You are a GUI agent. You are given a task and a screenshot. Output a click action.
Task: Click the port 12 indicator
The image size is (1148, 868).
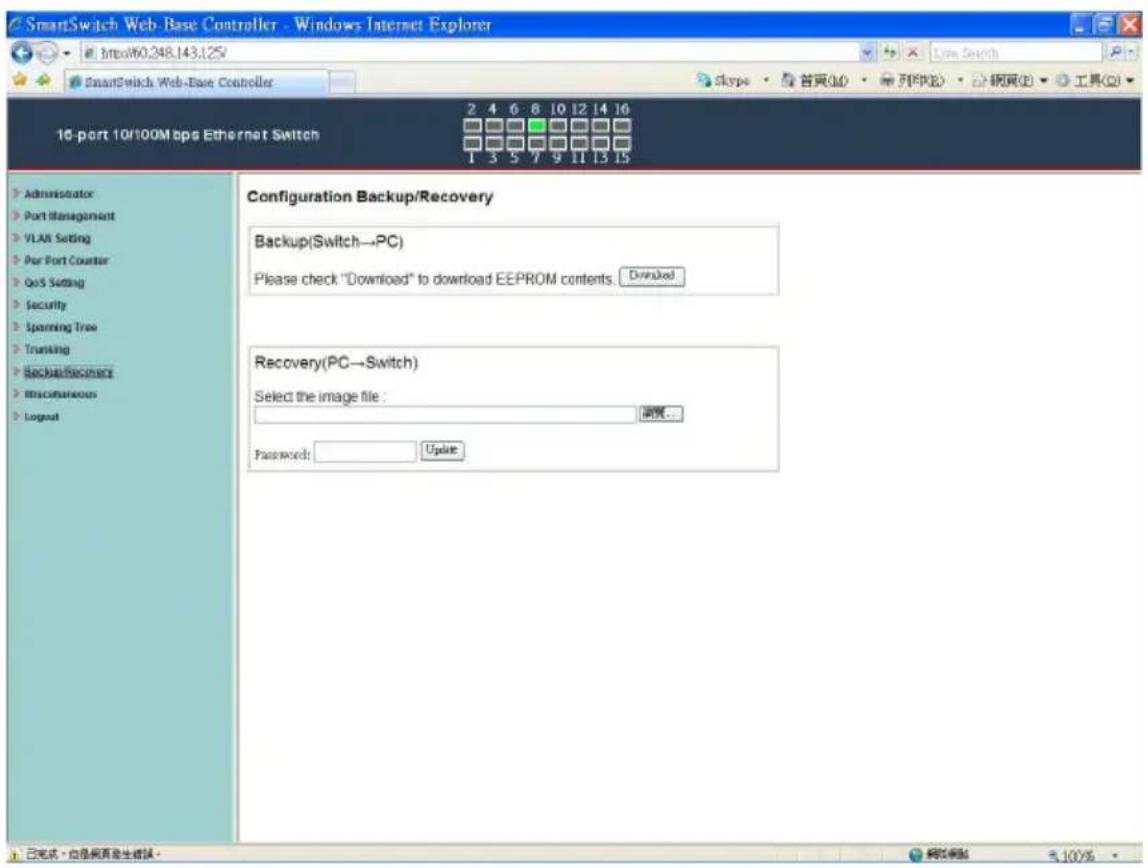coord(579,126)
